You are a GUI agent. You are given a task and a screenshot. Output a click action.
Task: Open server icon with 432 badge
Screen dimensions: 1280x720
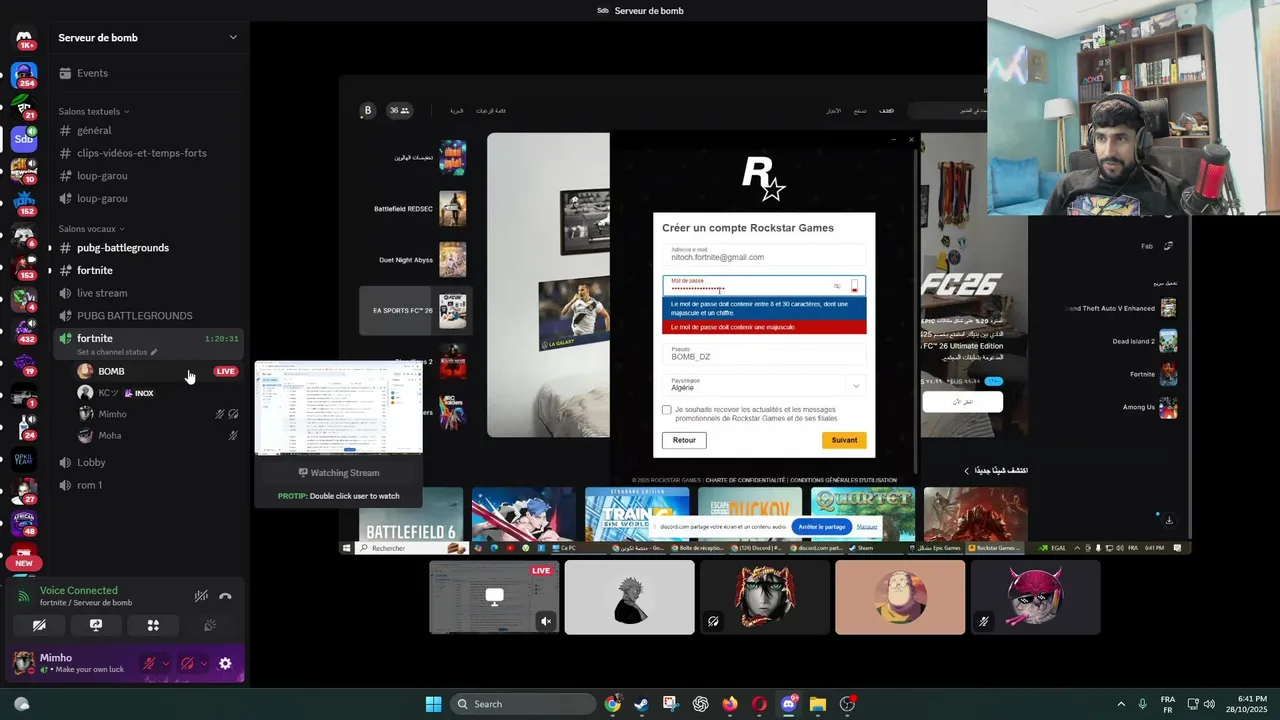coord(24,331)
